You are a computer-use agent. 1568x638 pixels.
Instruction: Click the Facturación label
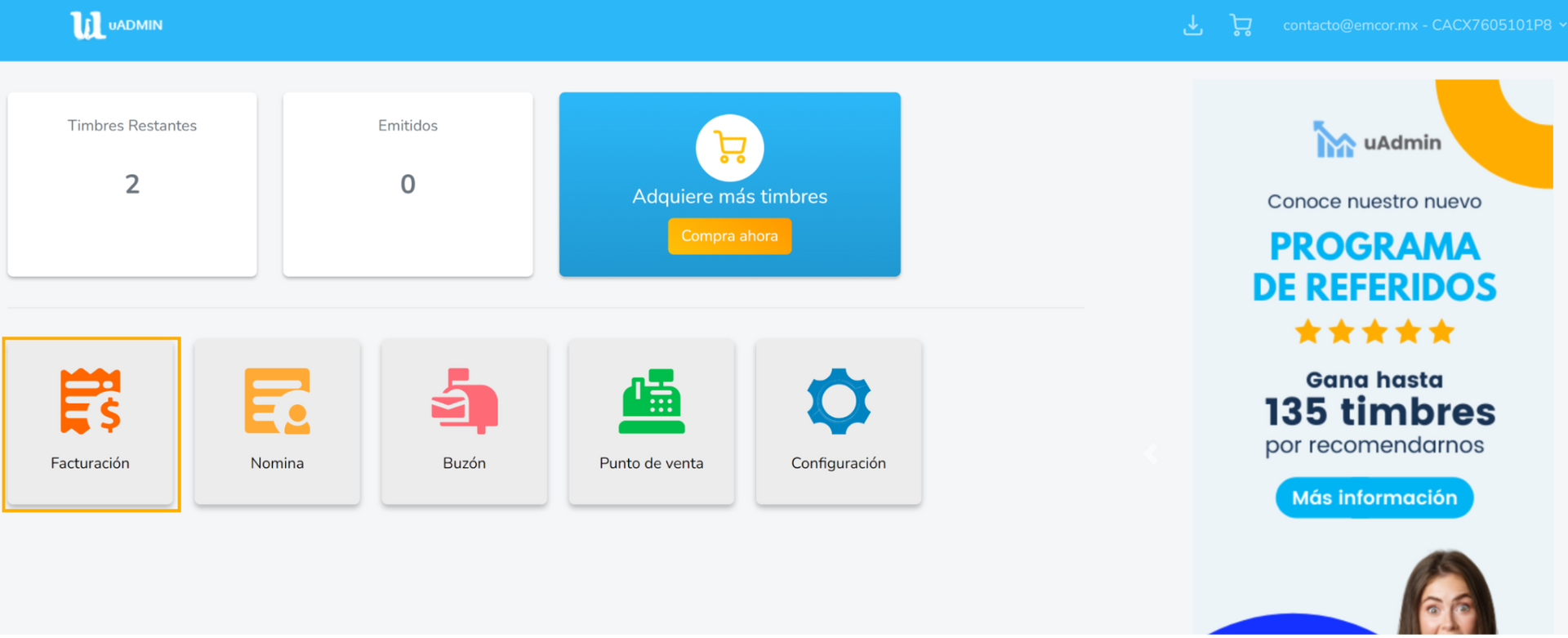click(91, 463)
